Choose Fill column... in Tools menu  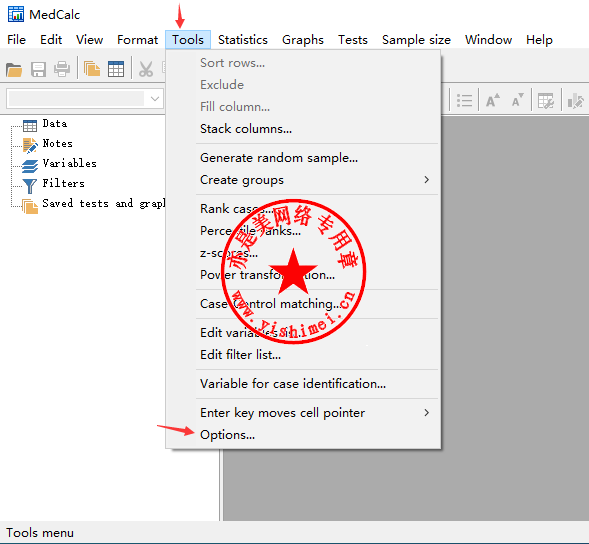(303, 107)
